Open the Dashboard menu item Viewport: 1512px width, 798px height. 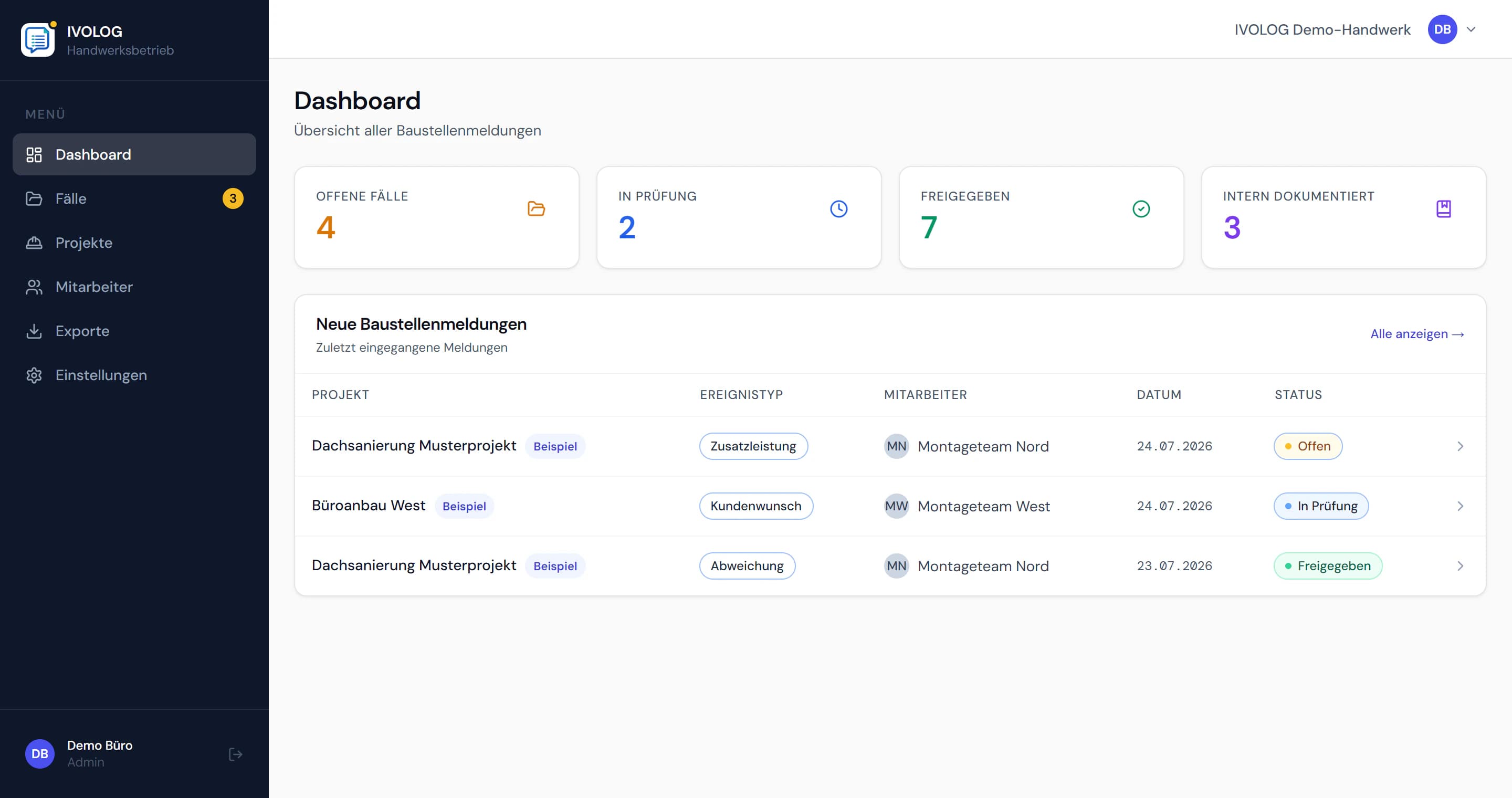pos(134,155)
